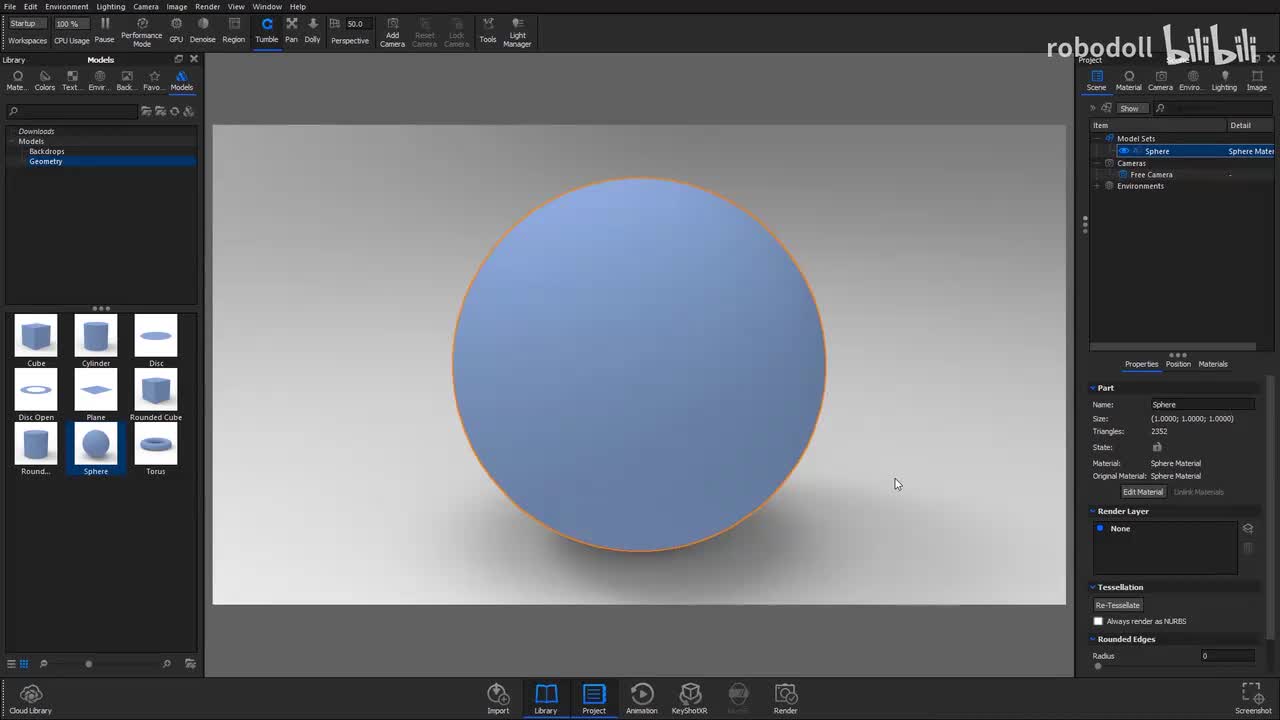The width and height of the screenshot is (1280, 720).
Task: Toggle the Perspective view icon
Action: click(335, 24)
